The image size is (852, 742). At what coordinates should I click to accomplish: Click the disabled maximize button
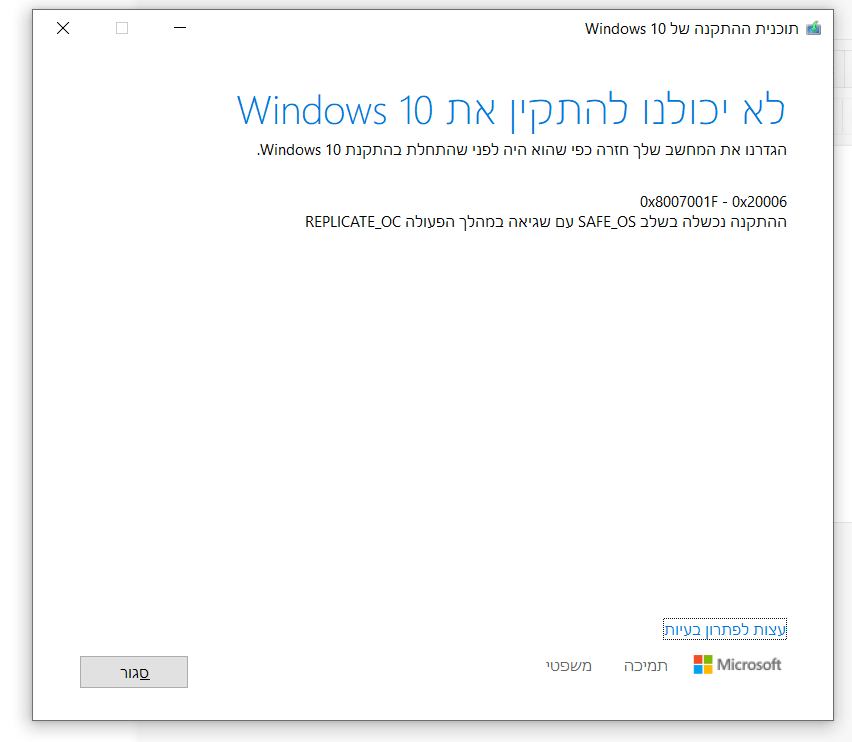[122, 28]
